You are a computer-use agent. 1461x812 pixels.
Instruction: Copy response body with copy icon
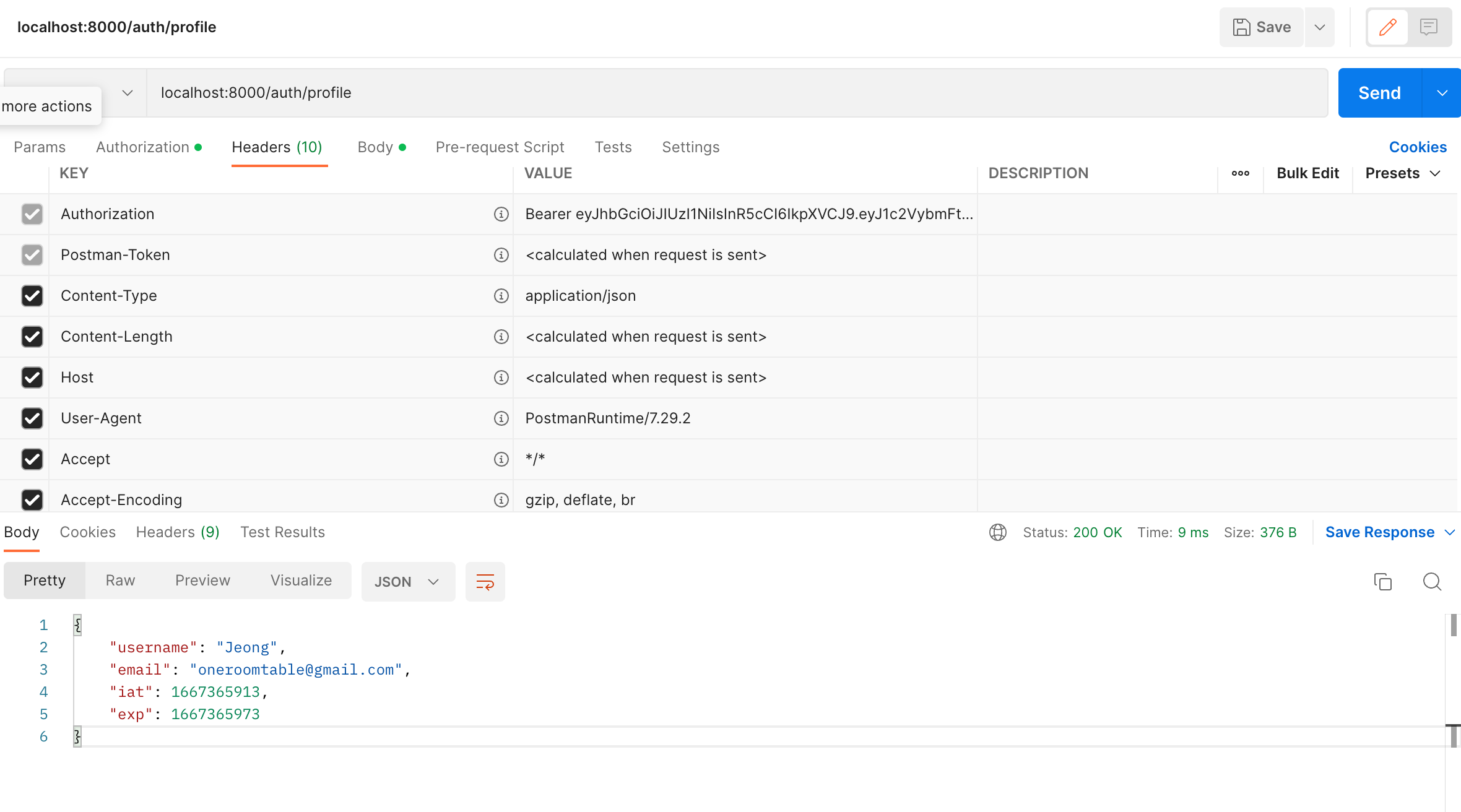click(x=1382, y=581)
